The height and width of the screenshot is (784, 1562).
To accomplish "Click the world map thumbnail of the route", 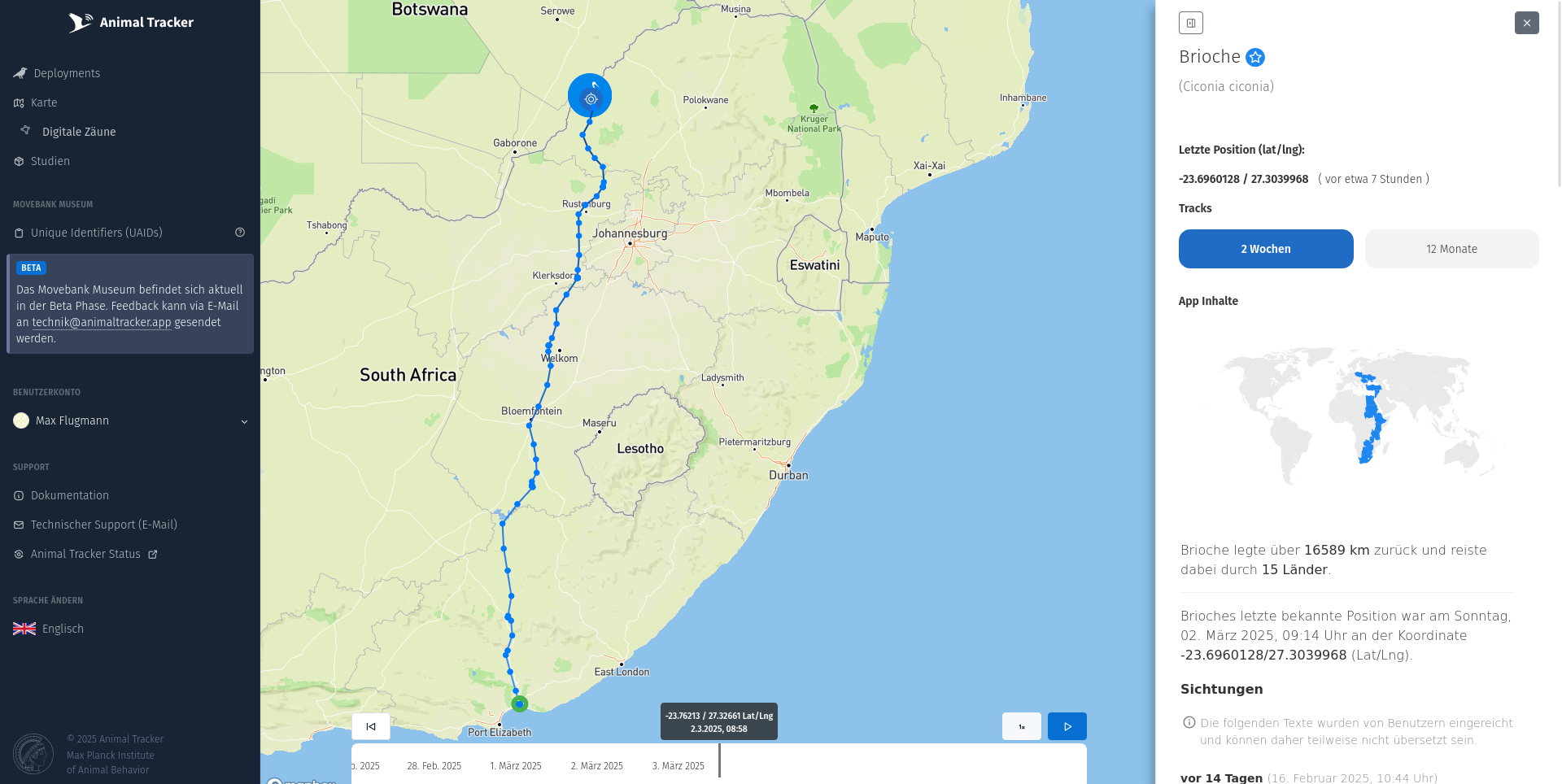I will coord(1359,416).
